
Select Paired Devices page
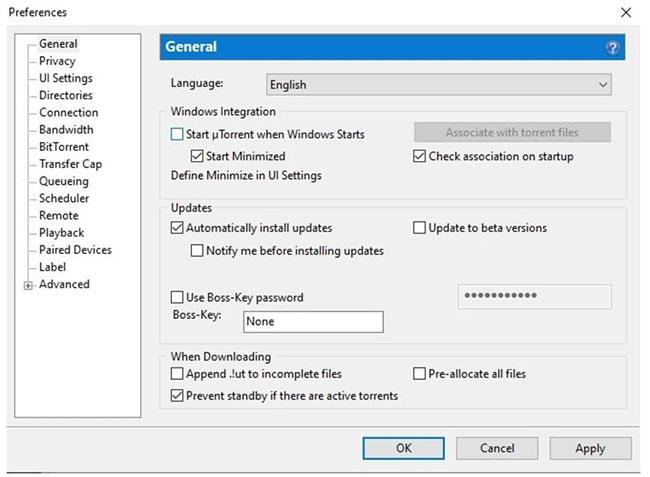pos(75,250)
